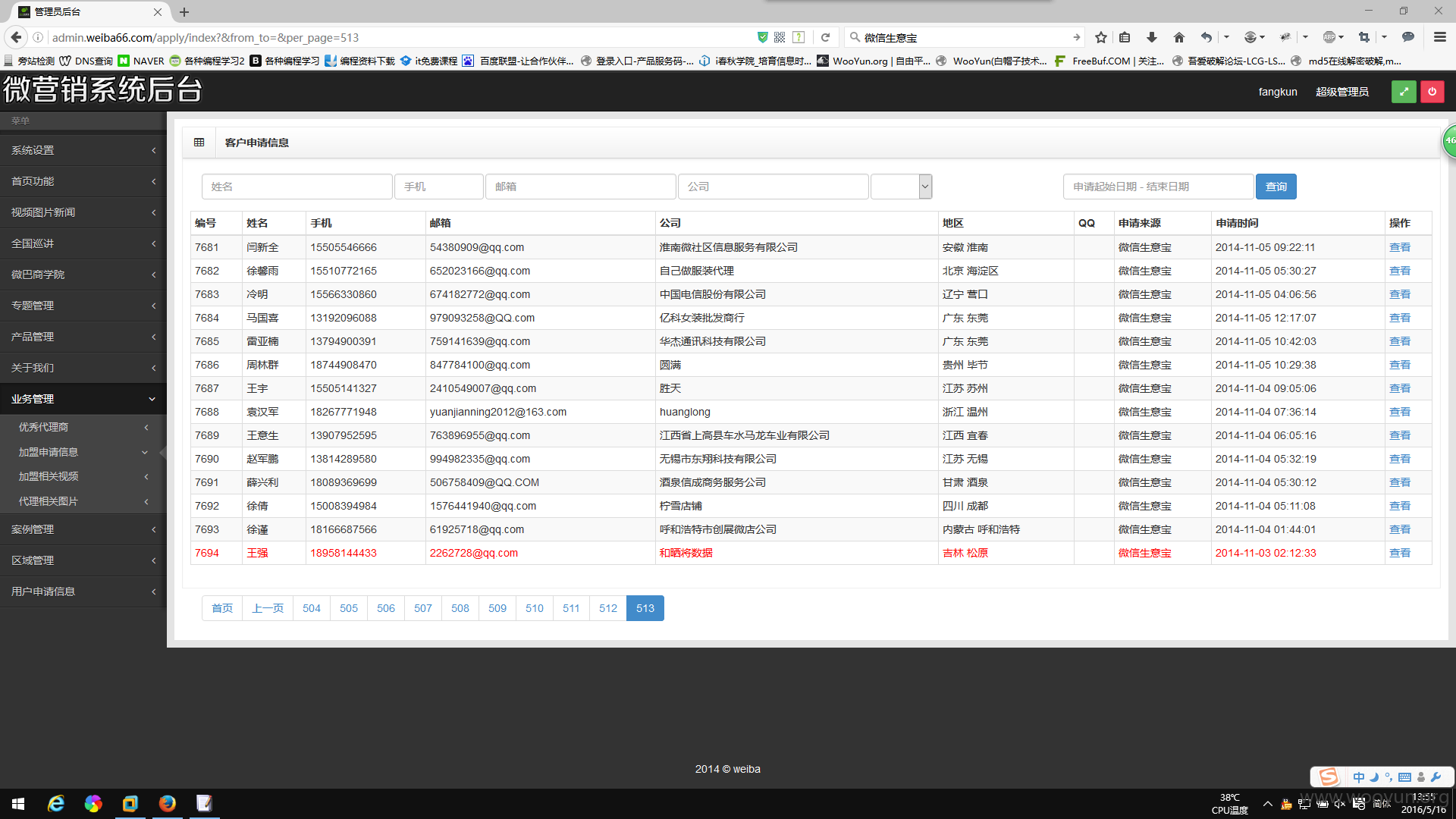The width and height of the screenshot is (1456, 819).
Task: Go to page 504
Action: [312, 608]
